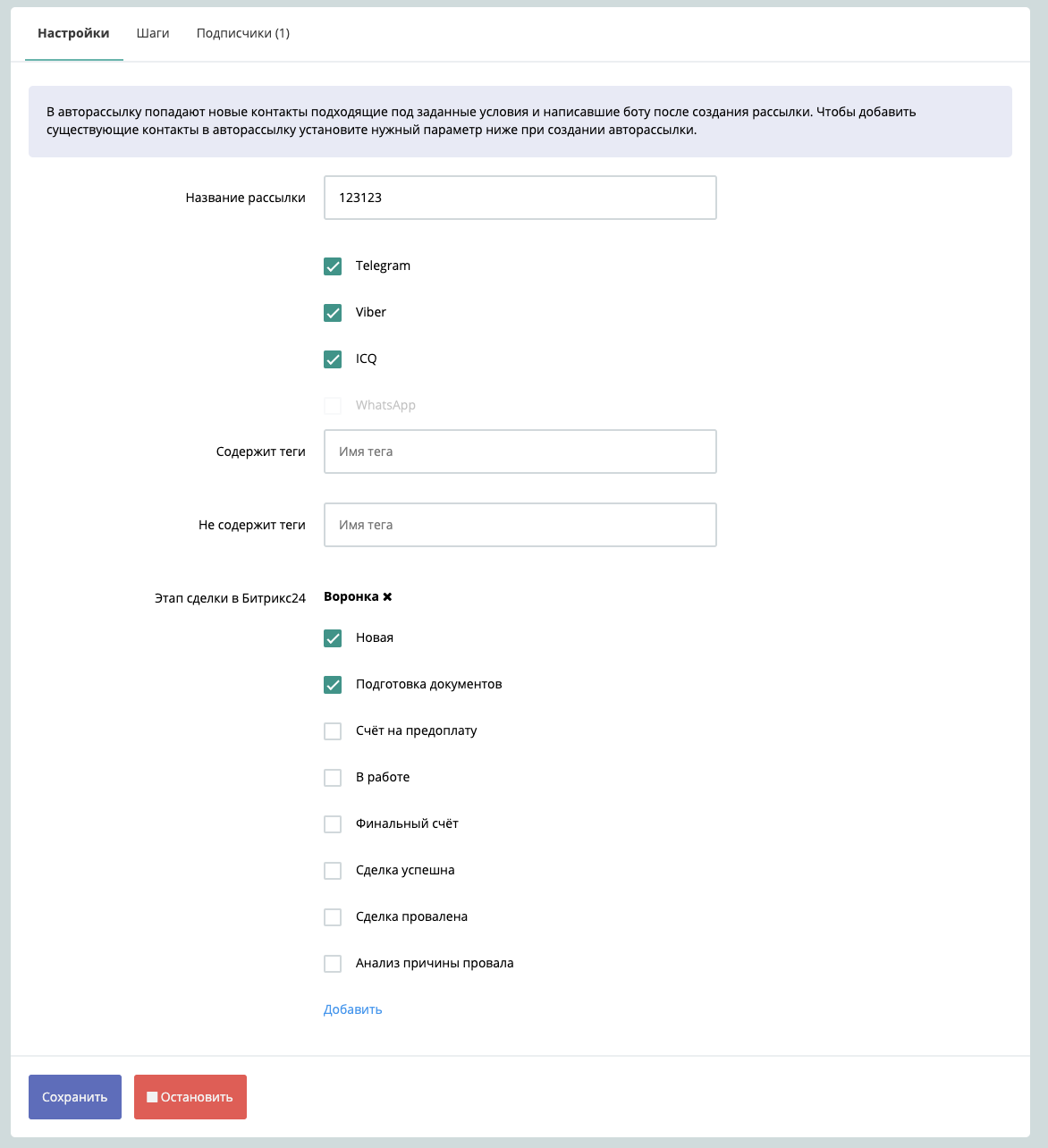Uncheck Подготовка документов stage
Image resolution: width=1048 pixels, height=1148 pixels.
333,685
